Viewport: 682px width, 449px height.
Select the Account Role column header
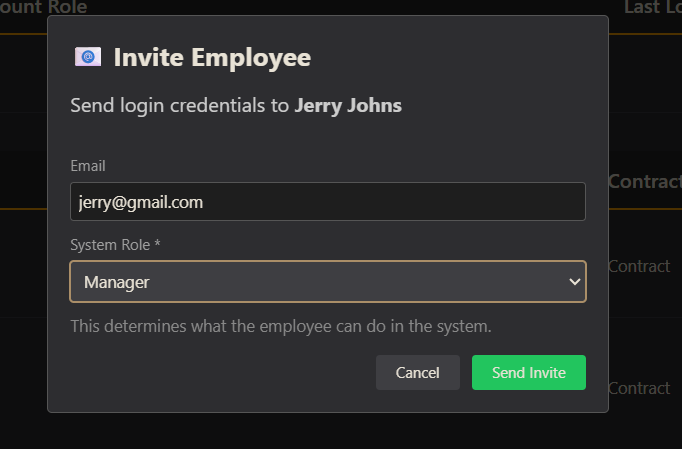point(44,8)
